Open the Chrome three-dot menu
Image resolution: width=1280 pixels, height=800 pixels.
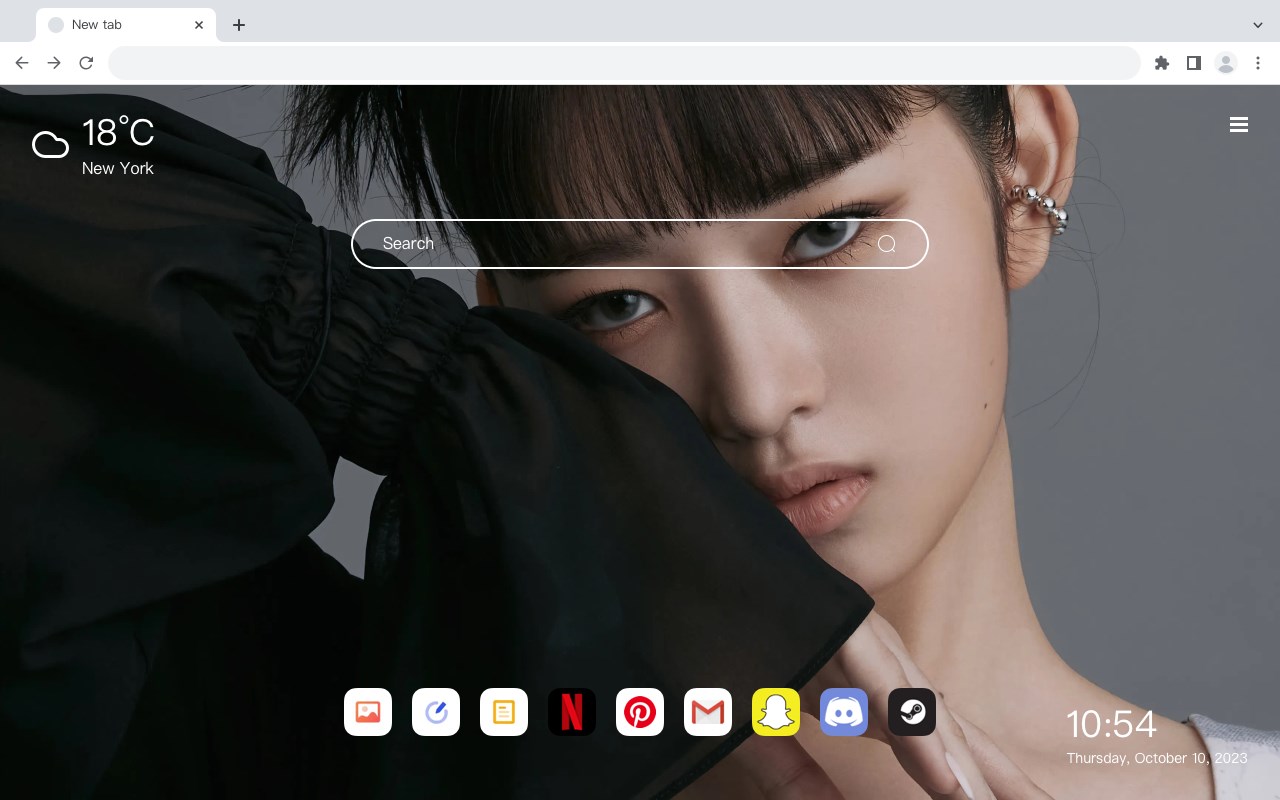pyautogui.click(x=1258, y=63)
